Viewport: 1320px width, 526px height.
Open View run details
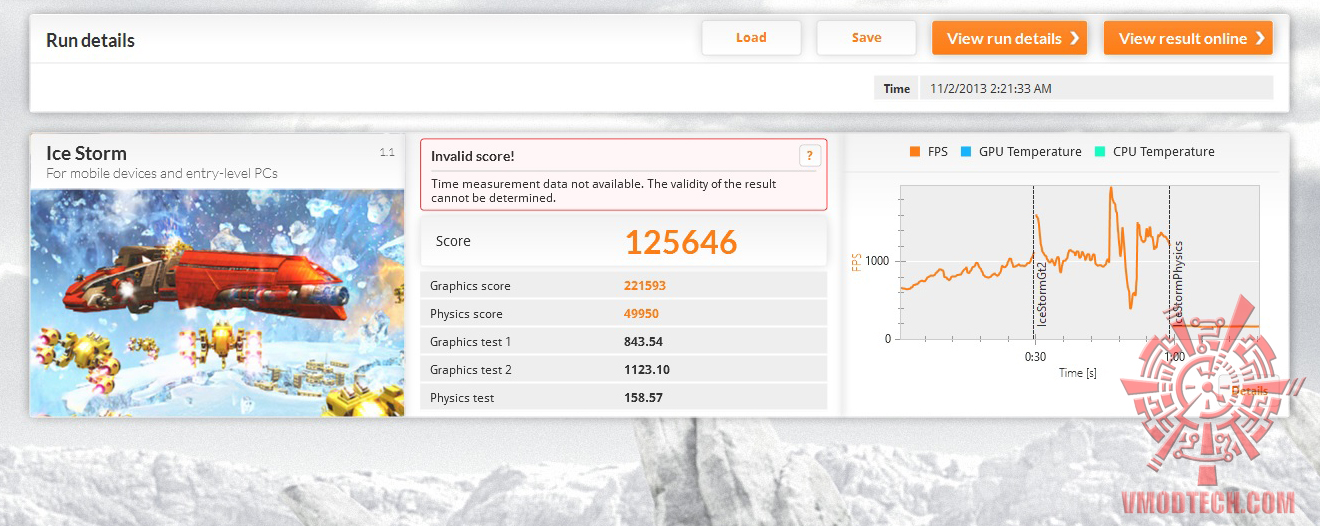(1009, 38)
